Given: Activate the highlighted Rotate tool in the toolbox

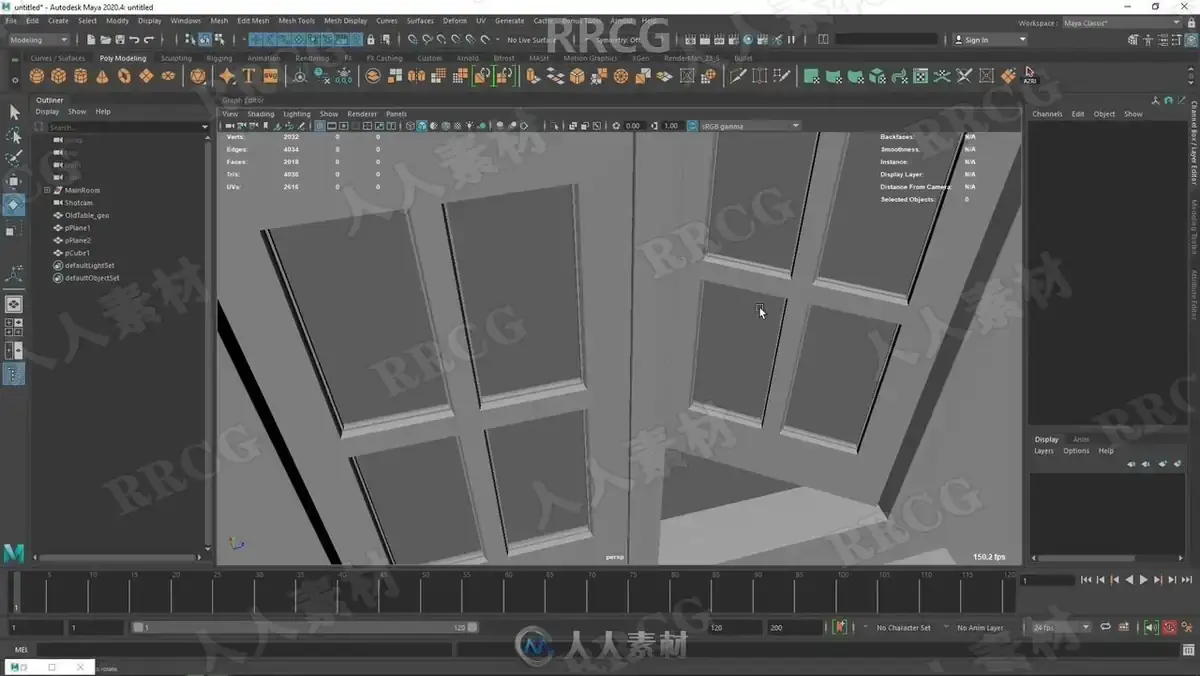Looking at the screenshot, I should (14, 205).
